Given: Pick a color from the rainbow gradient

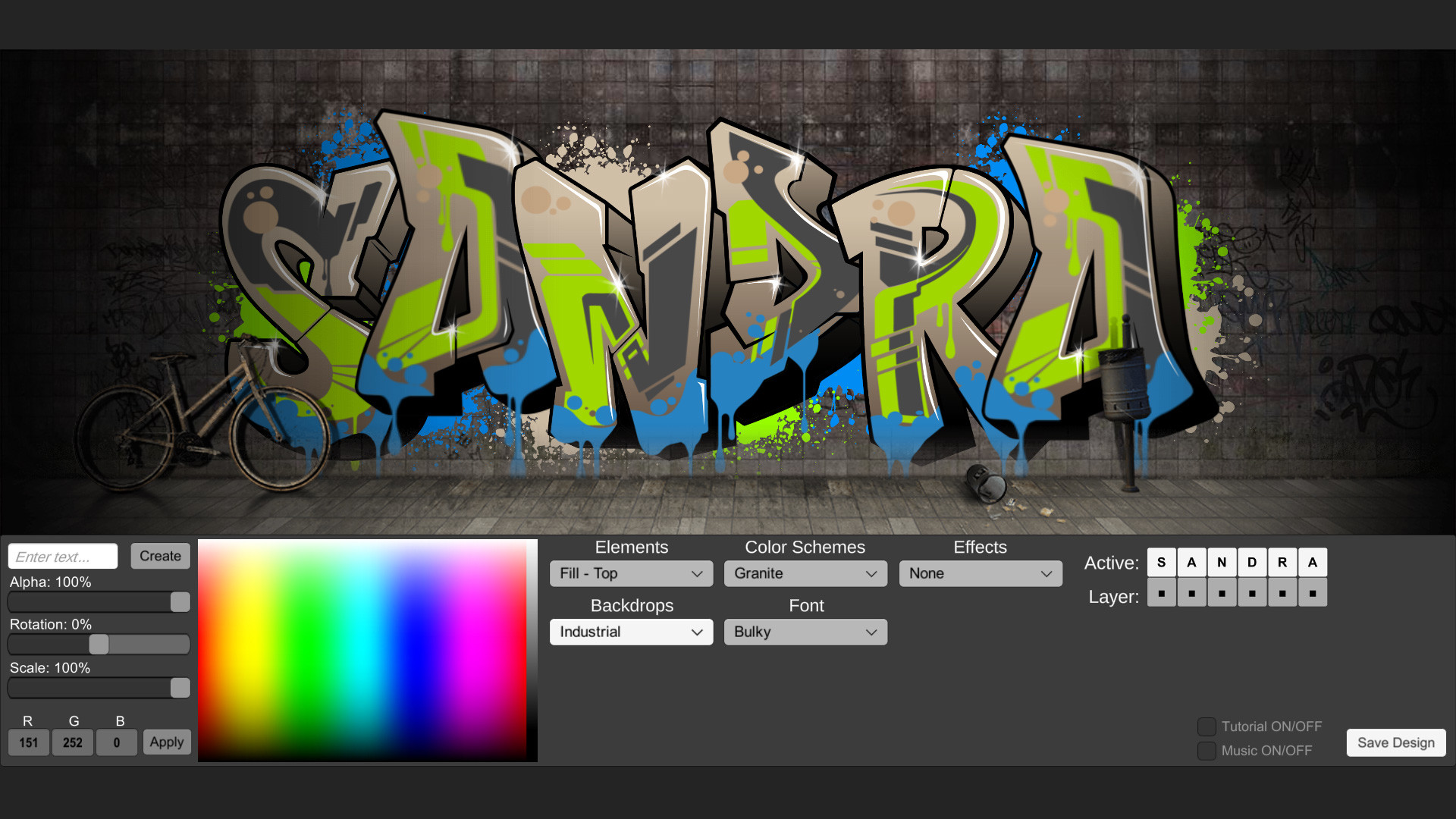Looking at the screenshot, I should click(x=367, y=648).
